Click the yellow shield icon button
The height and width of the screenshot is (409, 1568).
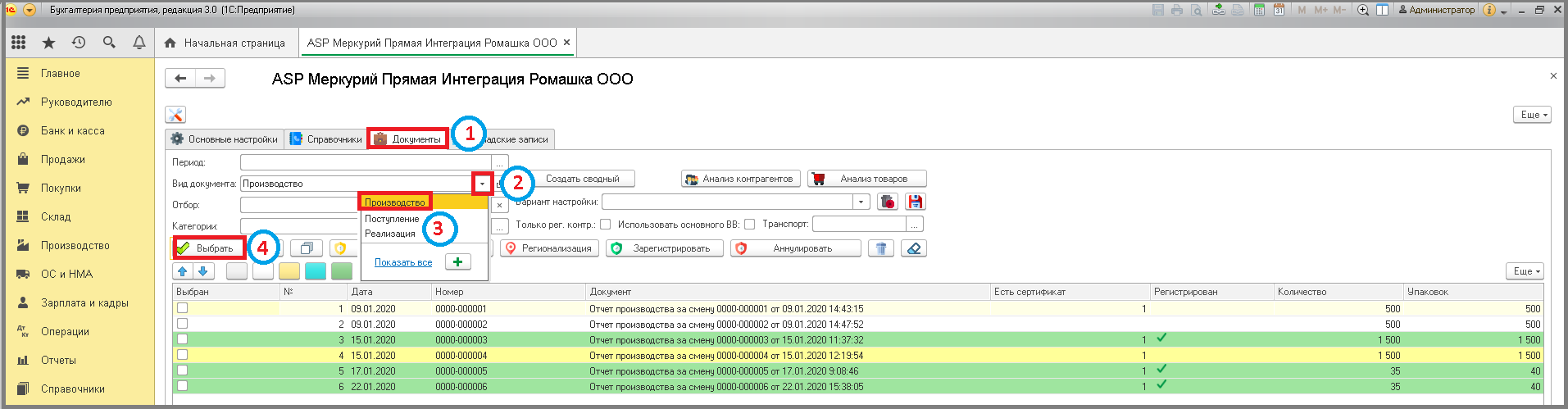tap(339, 248)
